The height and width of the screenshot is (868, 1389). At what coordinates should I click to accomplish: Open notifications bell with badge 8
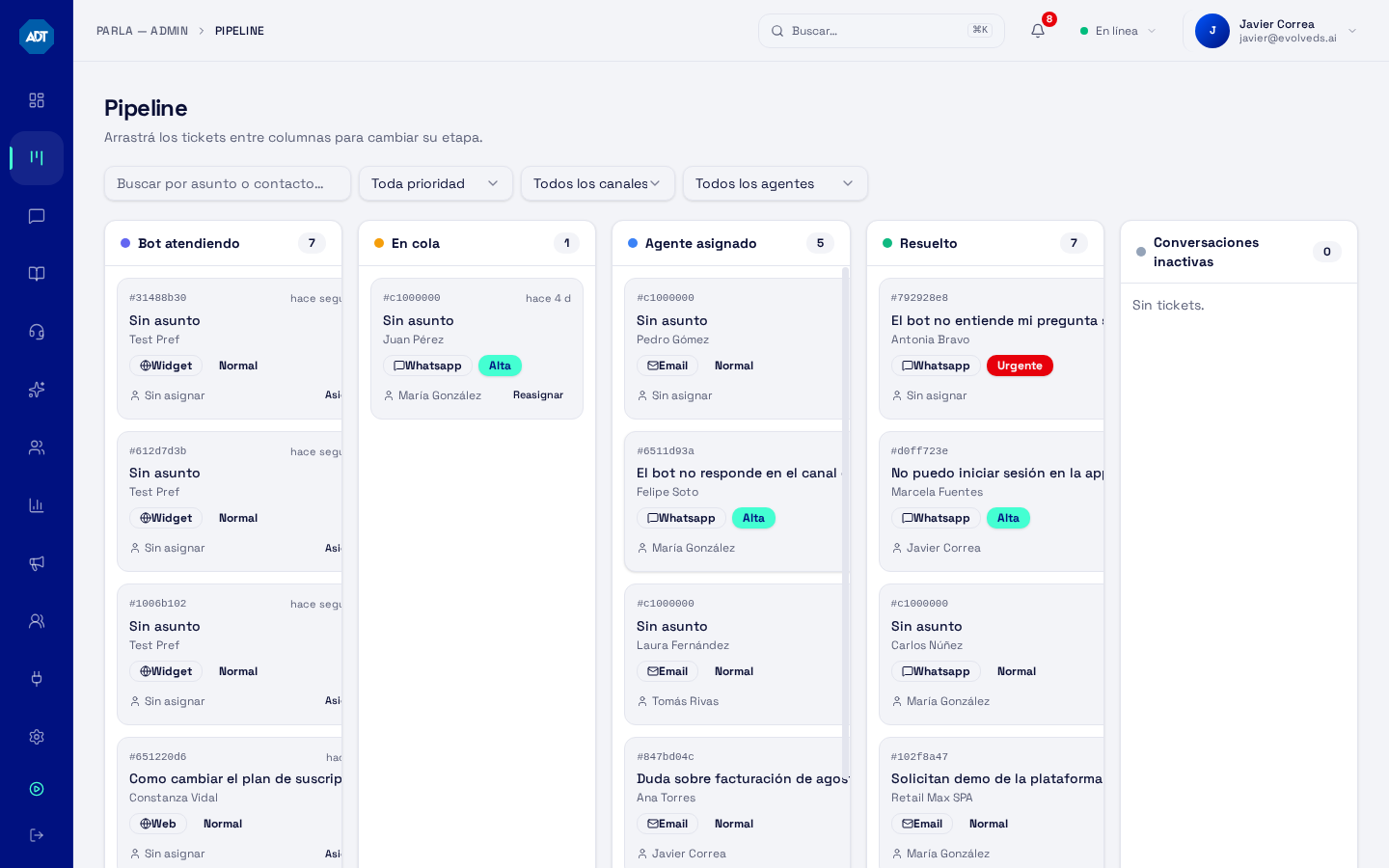click(x=1038, y=31)
